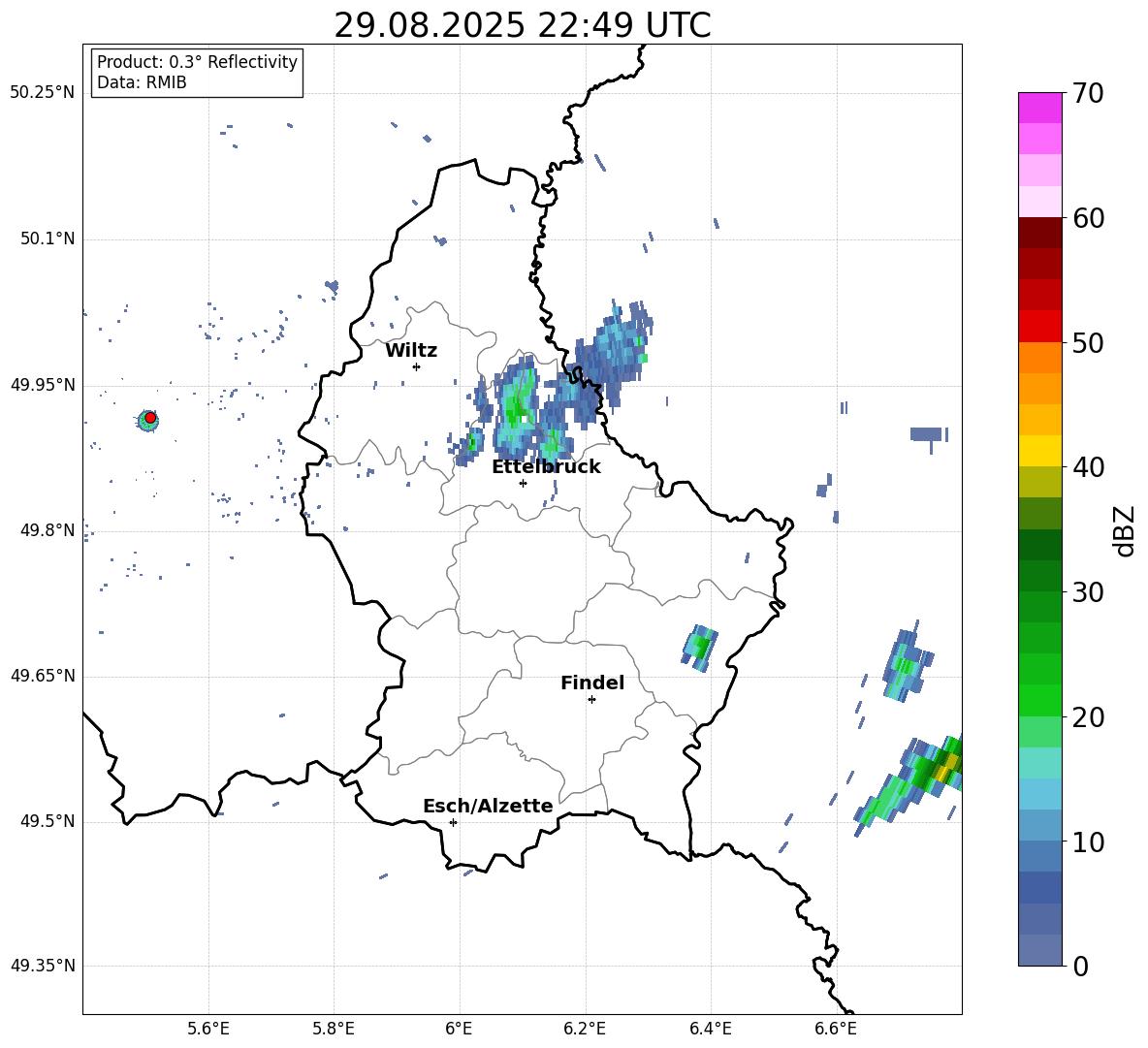
Task: Click the 60 colorbar tick label
Action: 1088,218
